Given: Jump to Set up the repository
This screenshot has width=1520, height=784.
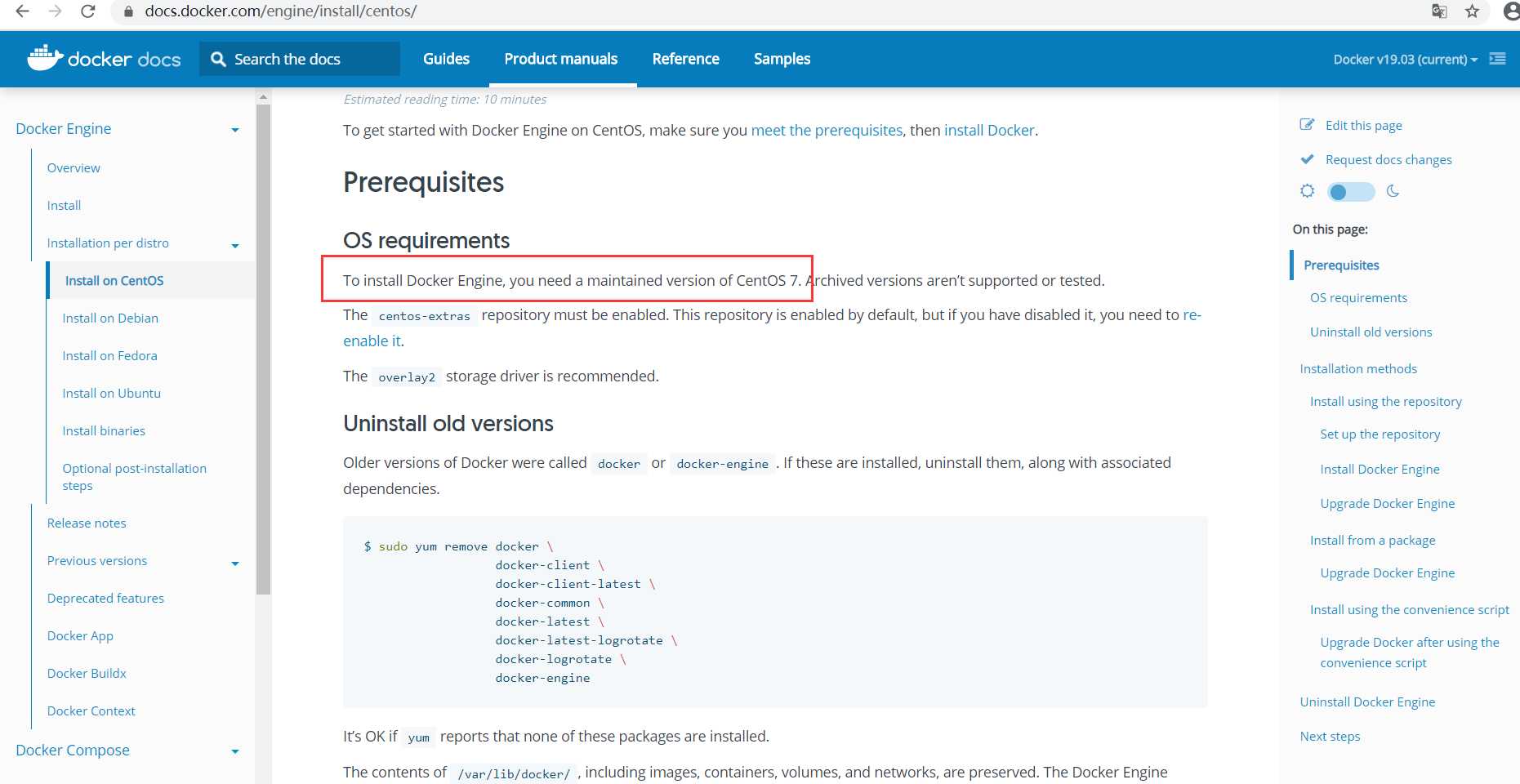Looking at the screenshot, I should point(1380,434).
